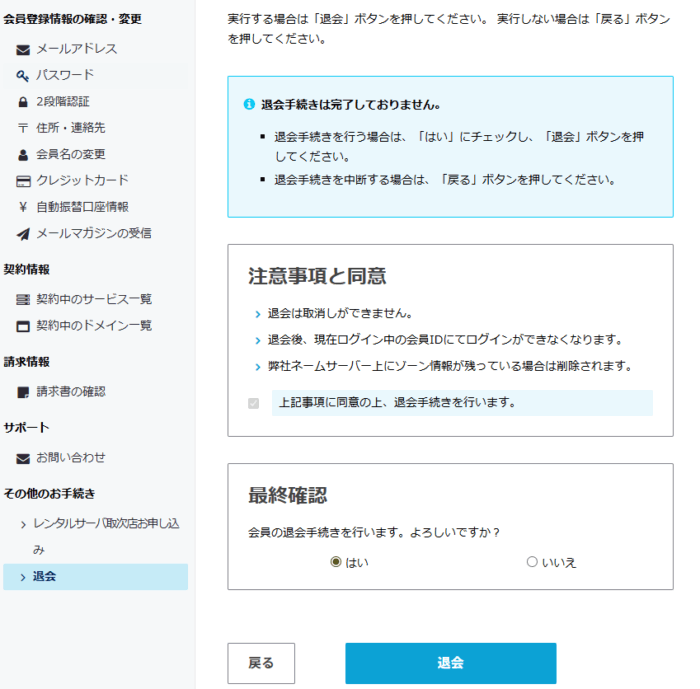This screenshot has height=689, width=700.
Task: Open 契約中のサービス一覧 menu item
Action: tap(94, 299)
